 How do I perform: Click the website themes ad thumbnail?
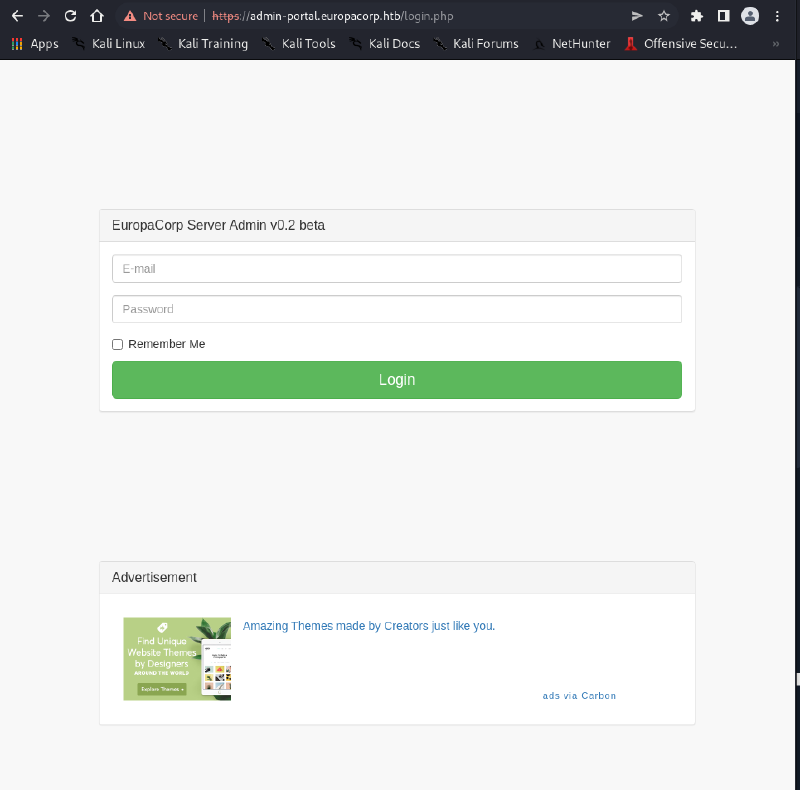(x=177, y=659)
